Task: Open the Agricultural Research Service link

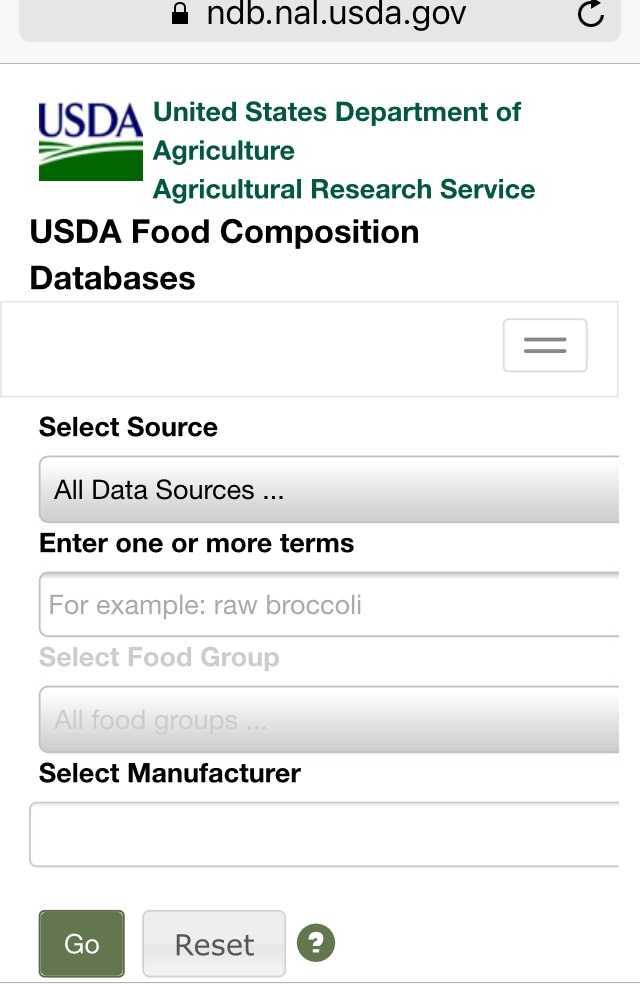Action: [344, 189]
